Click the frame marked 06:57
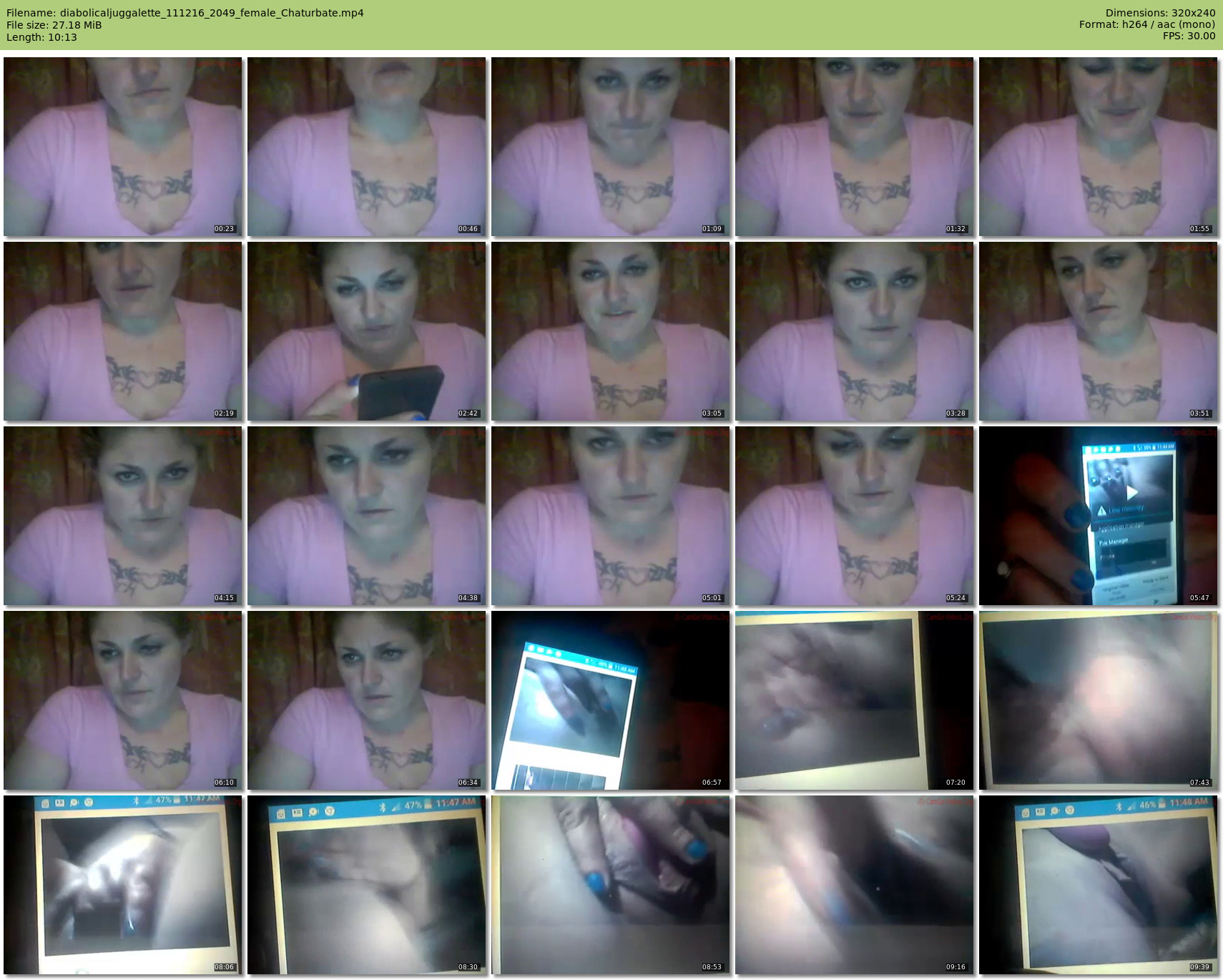Screen dimensions: 1223x980 coord(611,700)
